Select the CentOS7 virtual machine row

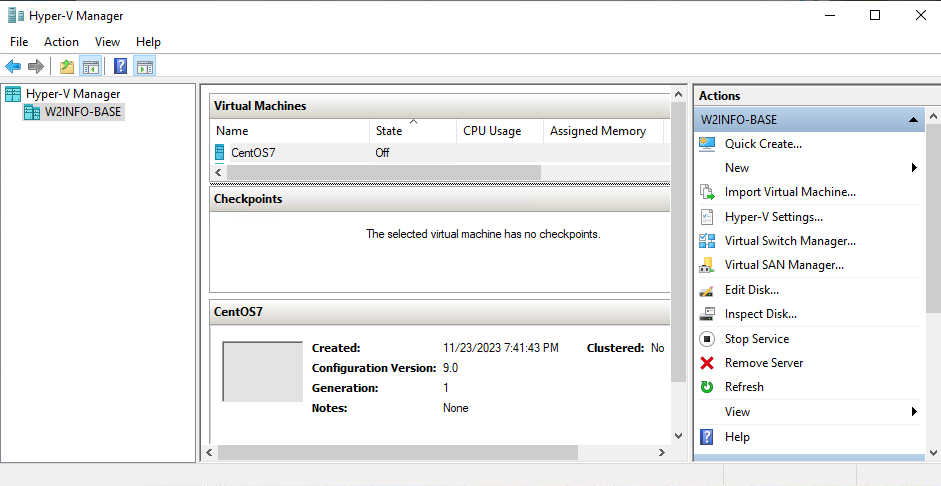pos(440,152)
